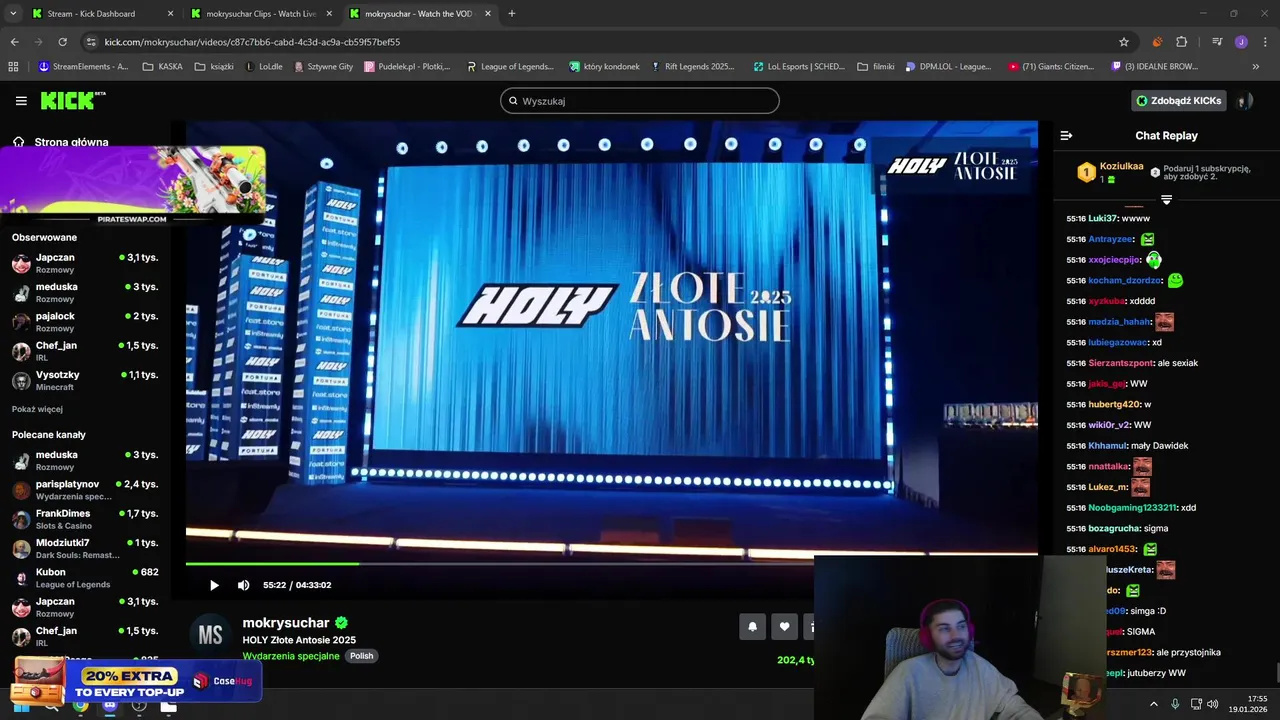Screen dimensions: 1280x720
Task: Open parisplatynov recommended channel
Action: click(x=85, y=490)
